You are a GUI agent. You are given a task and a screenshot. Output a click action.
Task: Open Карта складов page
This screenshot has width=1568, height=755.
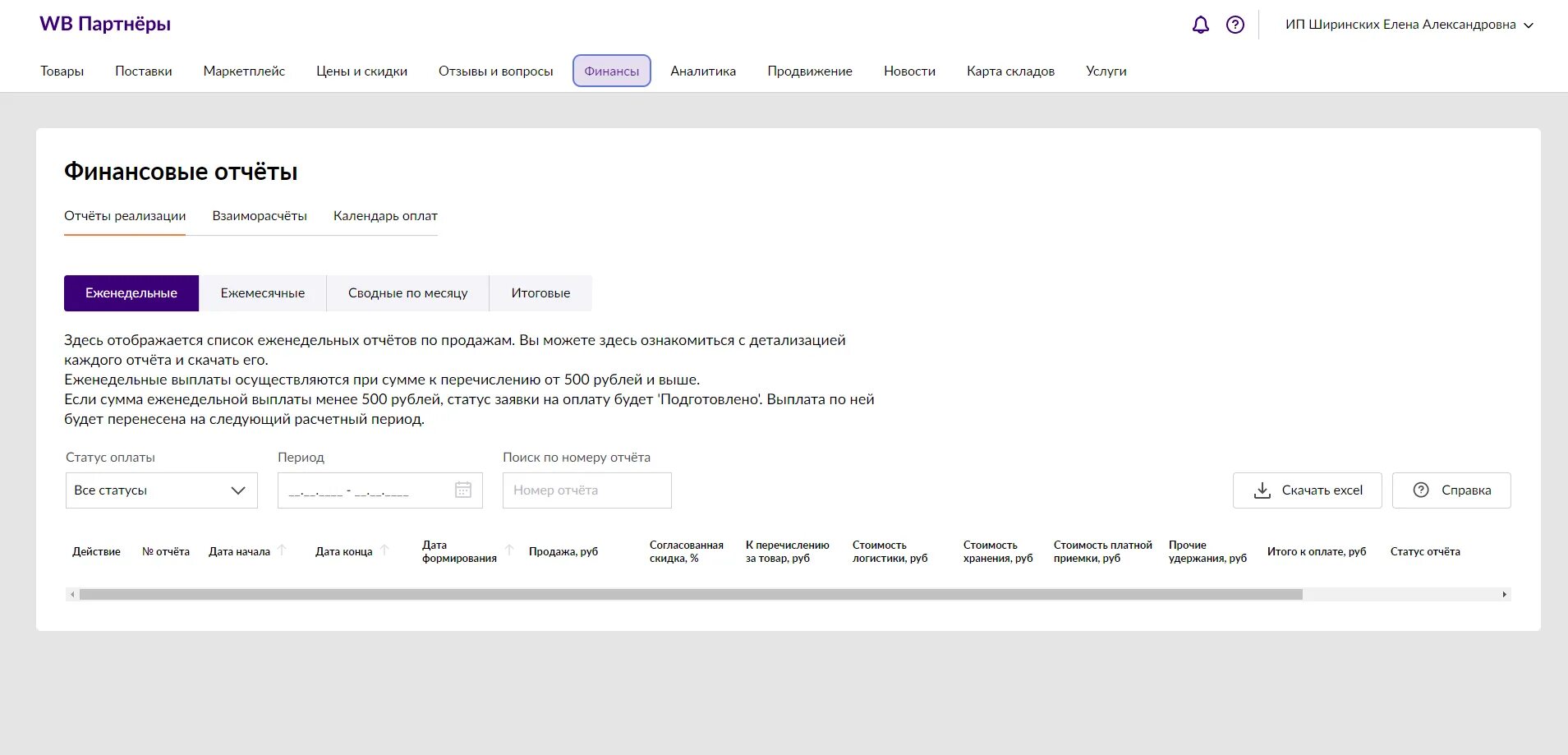click(x=1010, y=71)
